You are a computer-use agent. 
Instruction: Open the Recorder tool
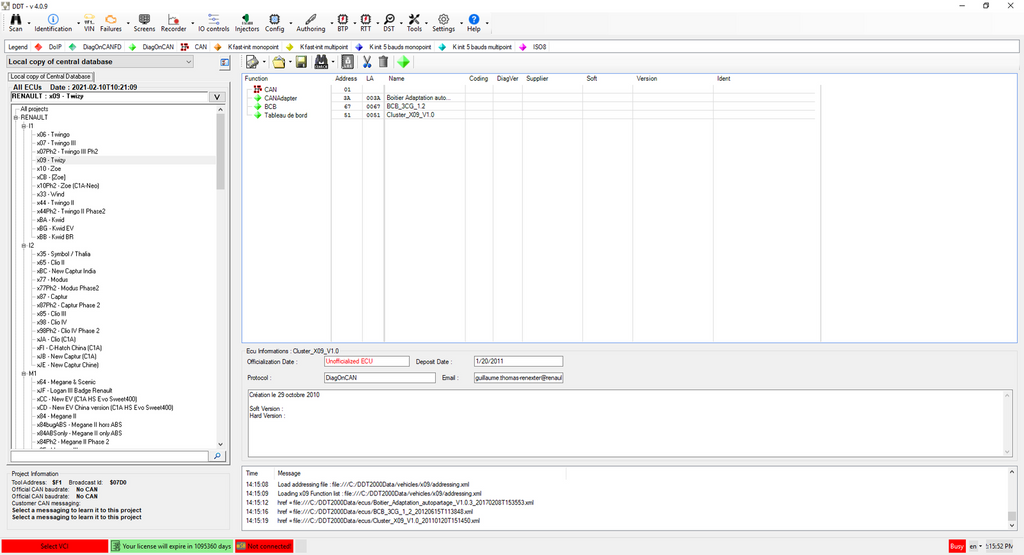173,23
